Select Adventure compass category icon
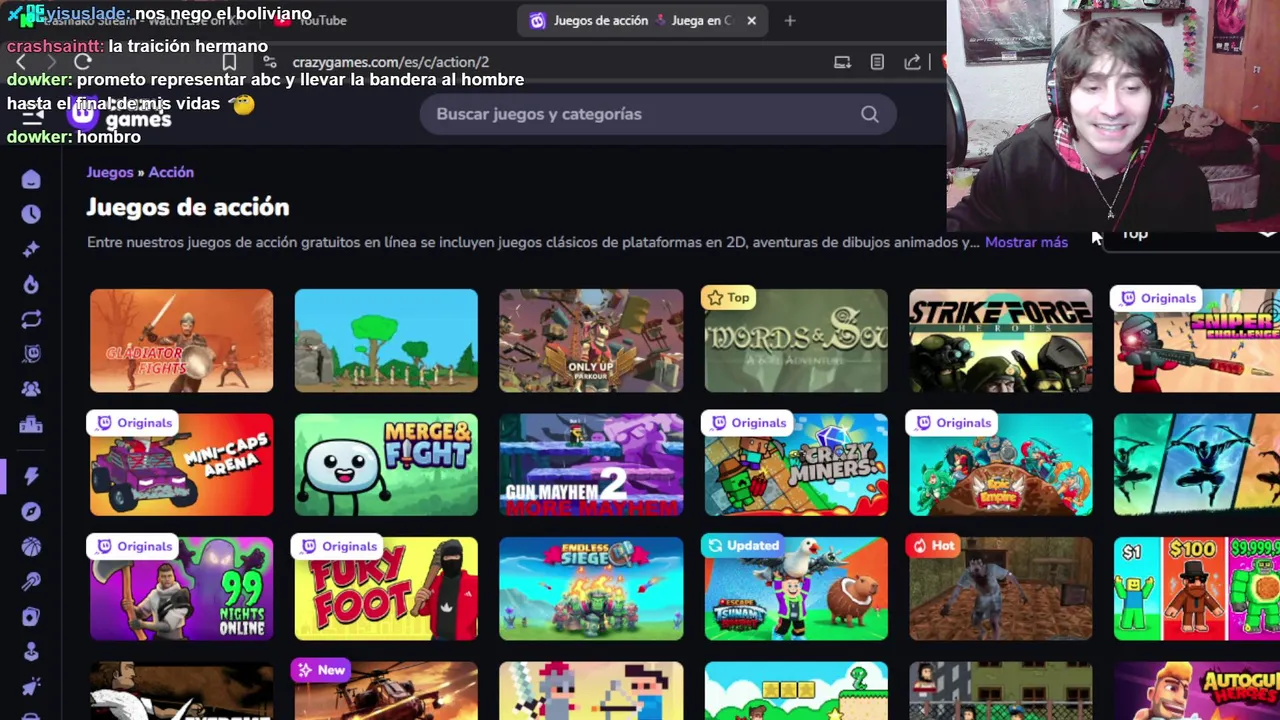Viewport: 1280px width, 720px height. pyautogui.click(x=31, y=511)
